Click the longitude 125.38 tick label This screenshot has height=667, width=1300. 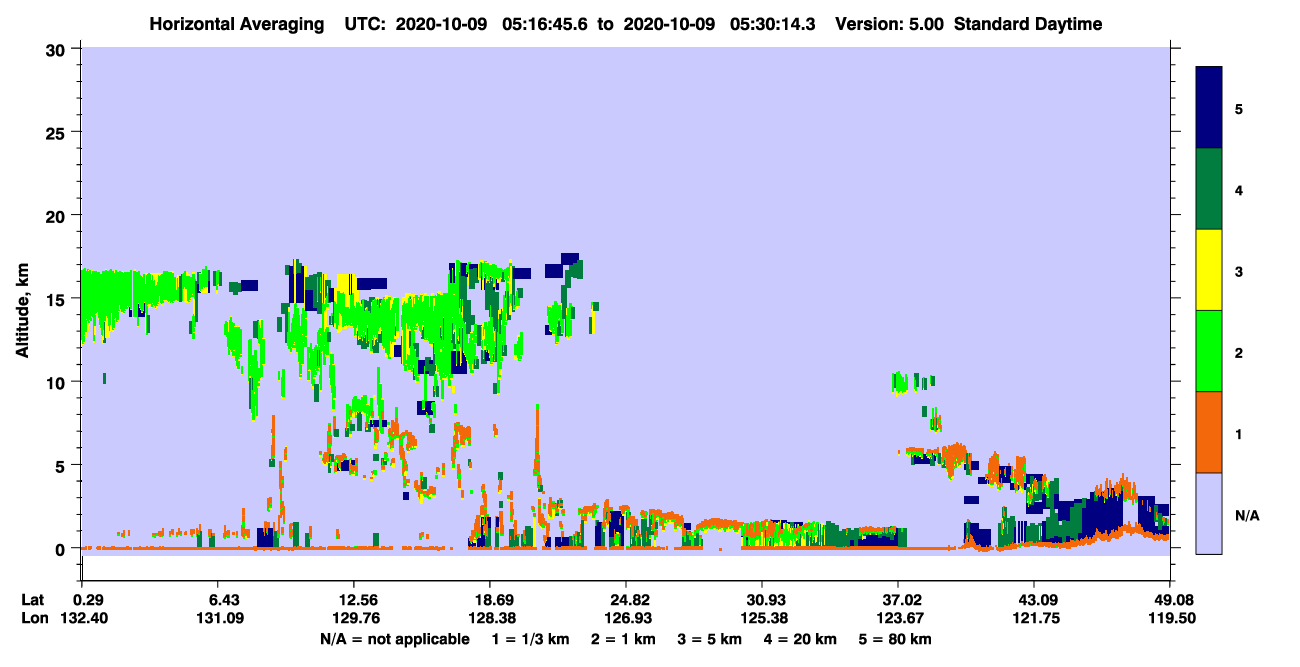click(762, 619)
